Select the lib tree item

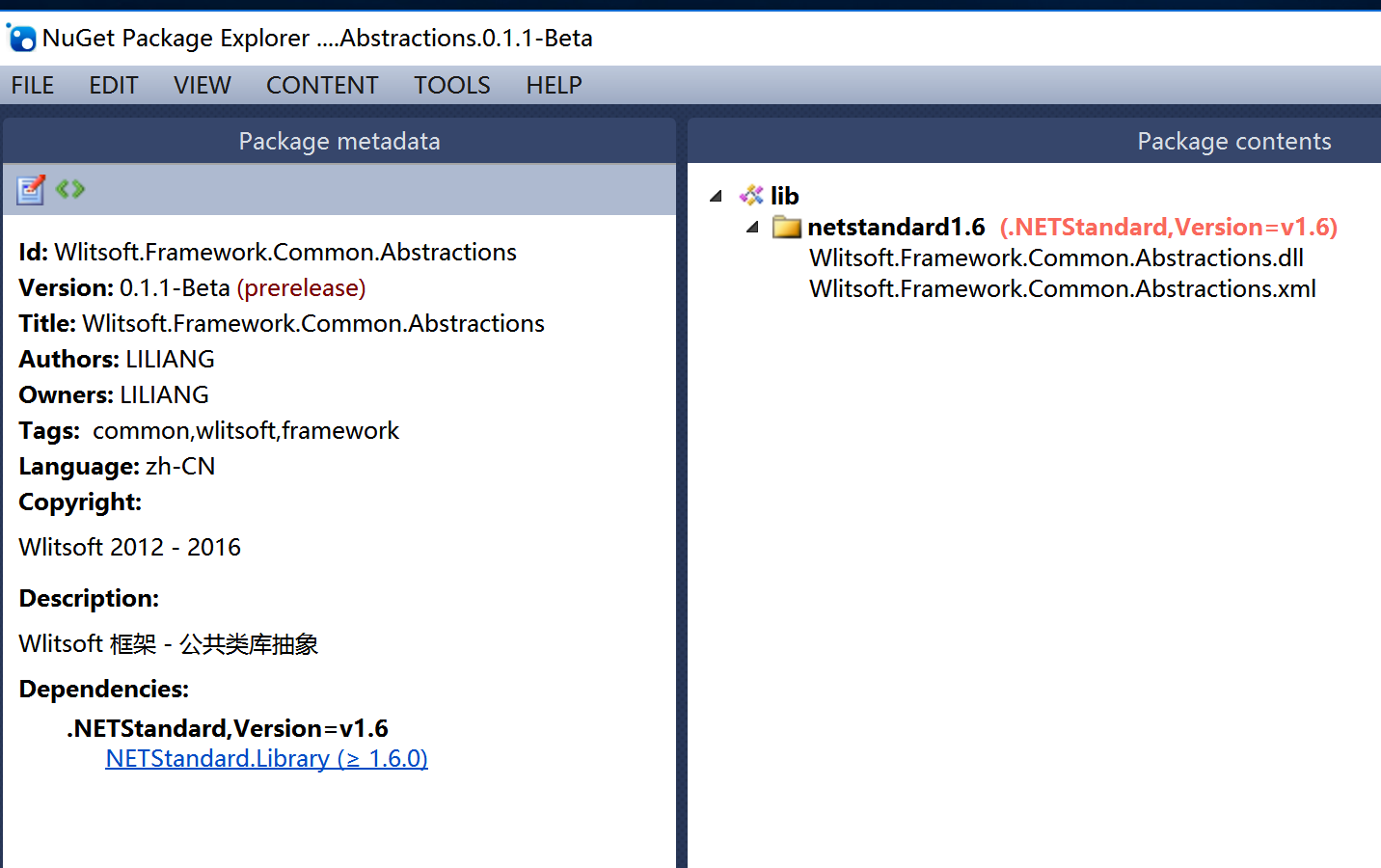click(x=785, y=196)
